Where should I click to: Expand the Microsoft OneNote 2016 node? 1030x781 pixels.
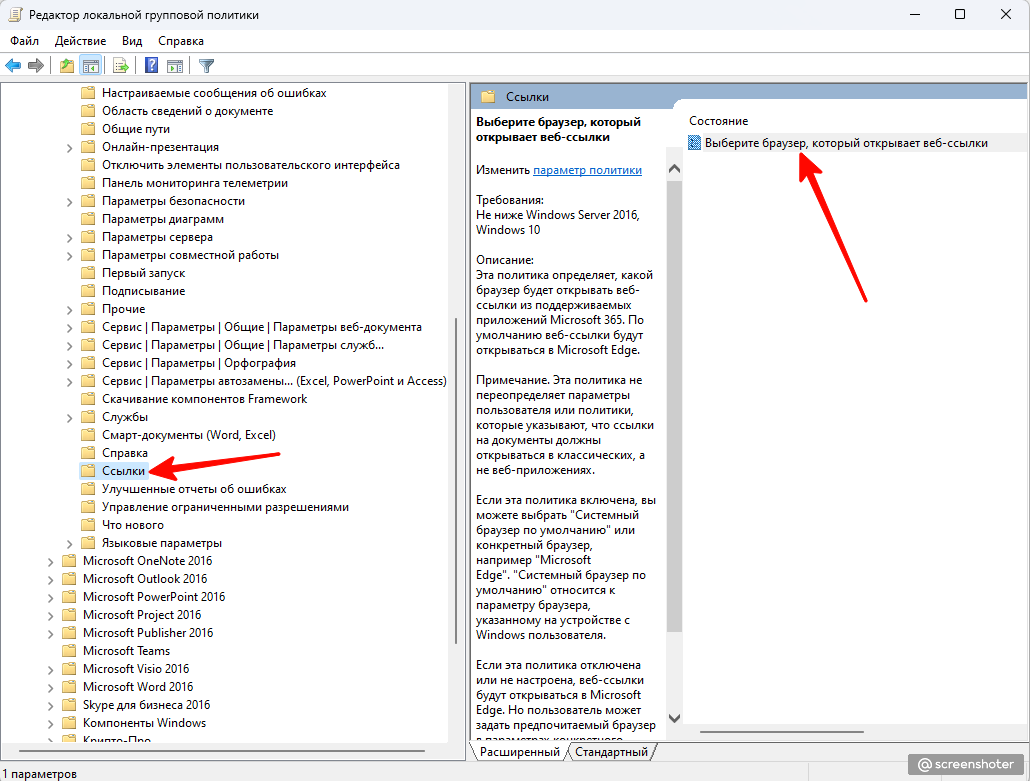51,562
